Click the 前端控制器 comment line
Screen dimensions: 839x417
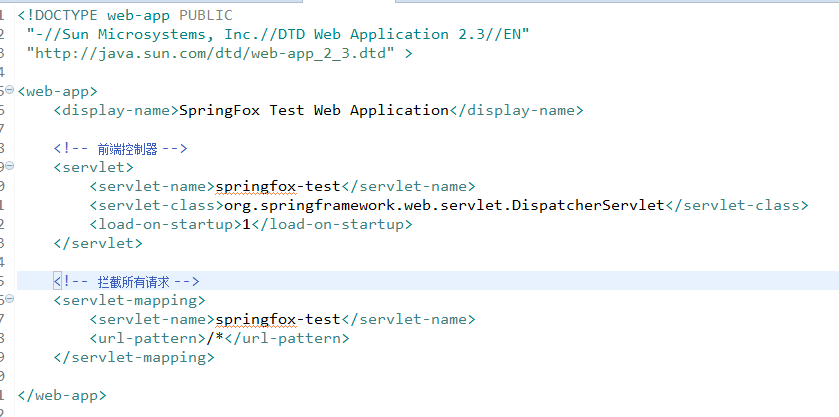click(x=121, y=148)
